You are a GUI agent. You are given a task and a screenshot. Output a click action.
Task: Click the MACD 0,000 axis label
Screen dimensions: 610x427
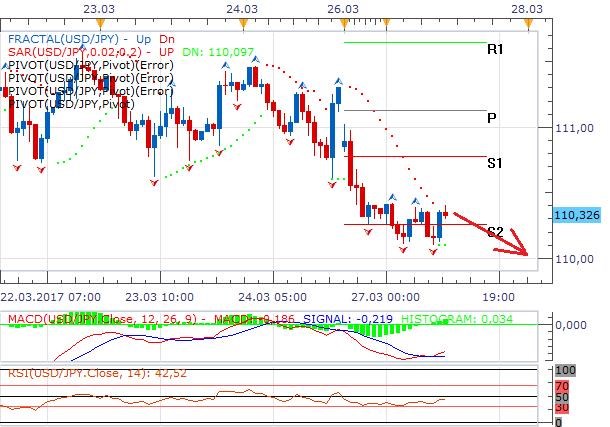pos(571,325)
